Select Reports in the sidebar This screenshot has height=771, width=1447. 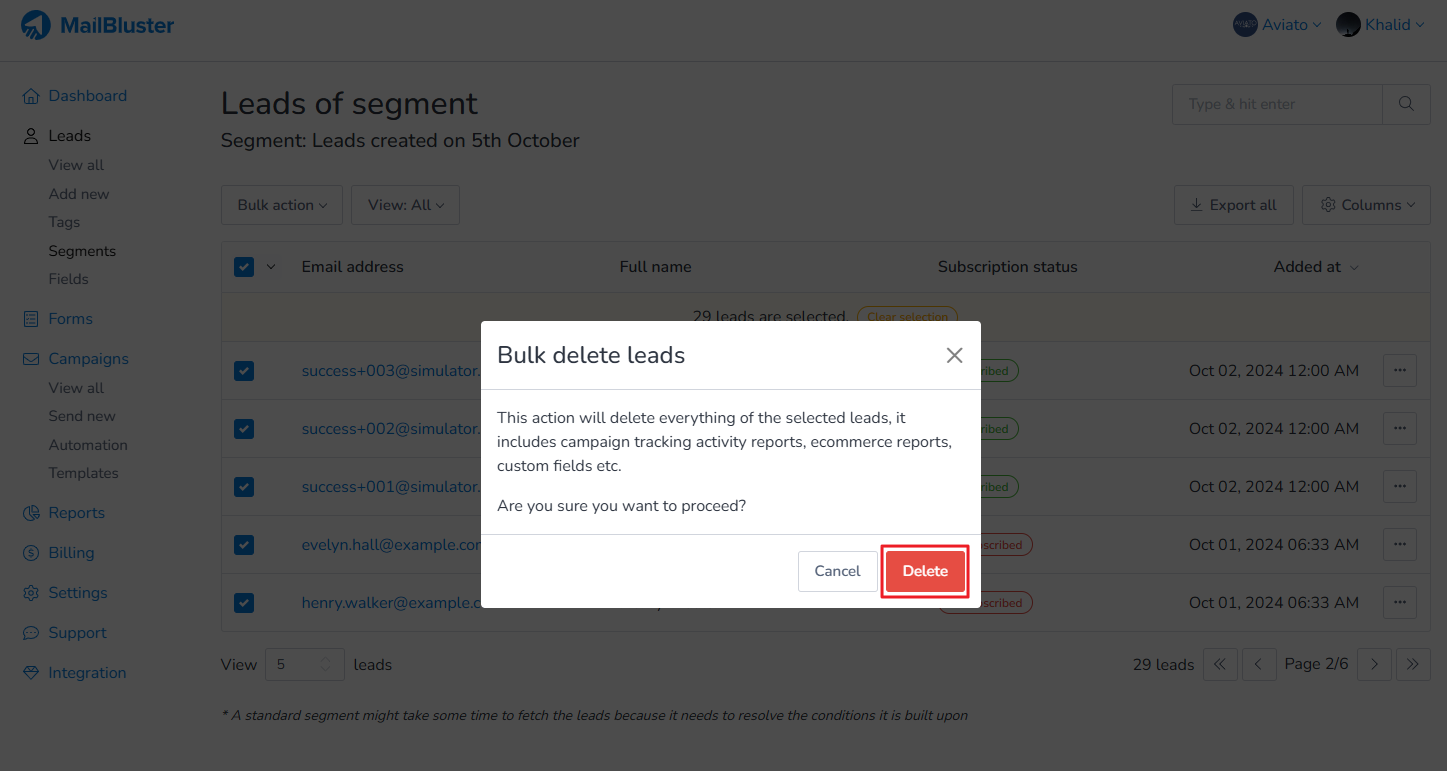tap(76, 513)
